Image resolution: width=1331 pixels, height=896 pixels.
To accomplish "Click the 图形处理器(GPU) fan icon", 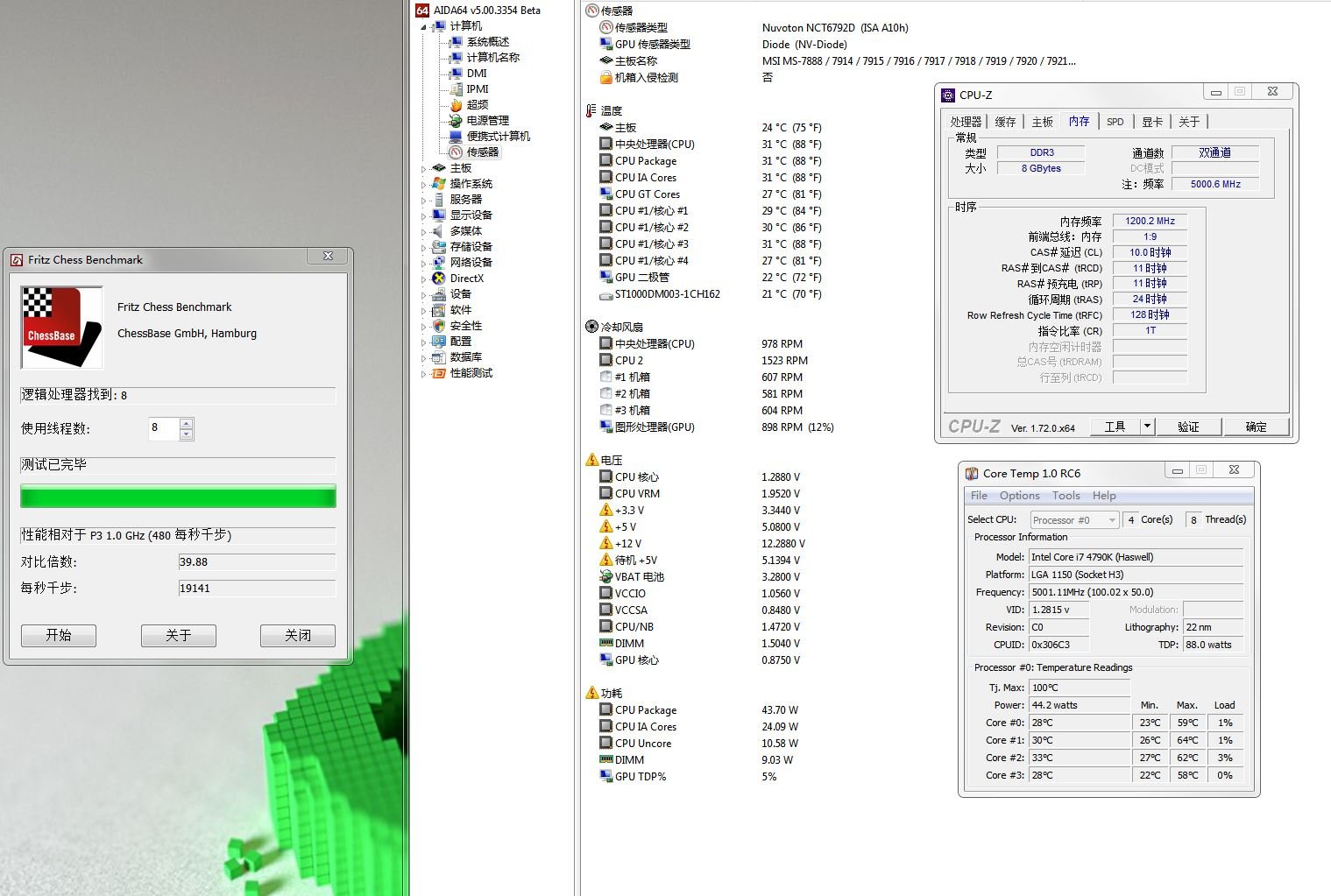I will (605, 427).
